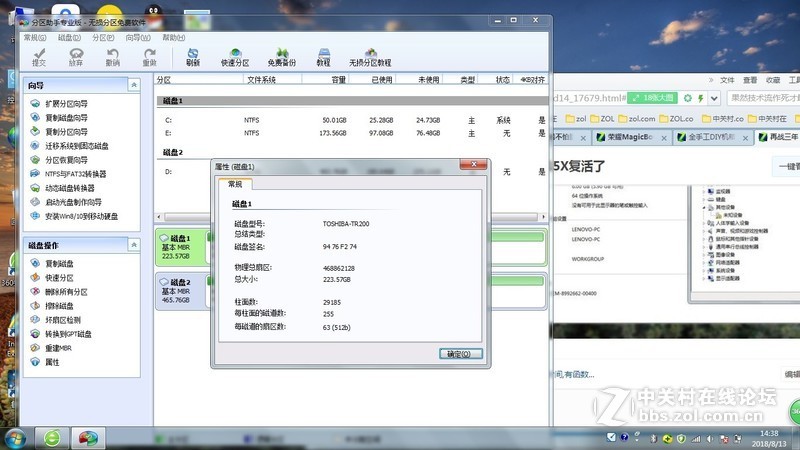Viewport: 800px width, 450px height.
Task: Open the green browser taskbar icon
Action: (x=52, y=438)
